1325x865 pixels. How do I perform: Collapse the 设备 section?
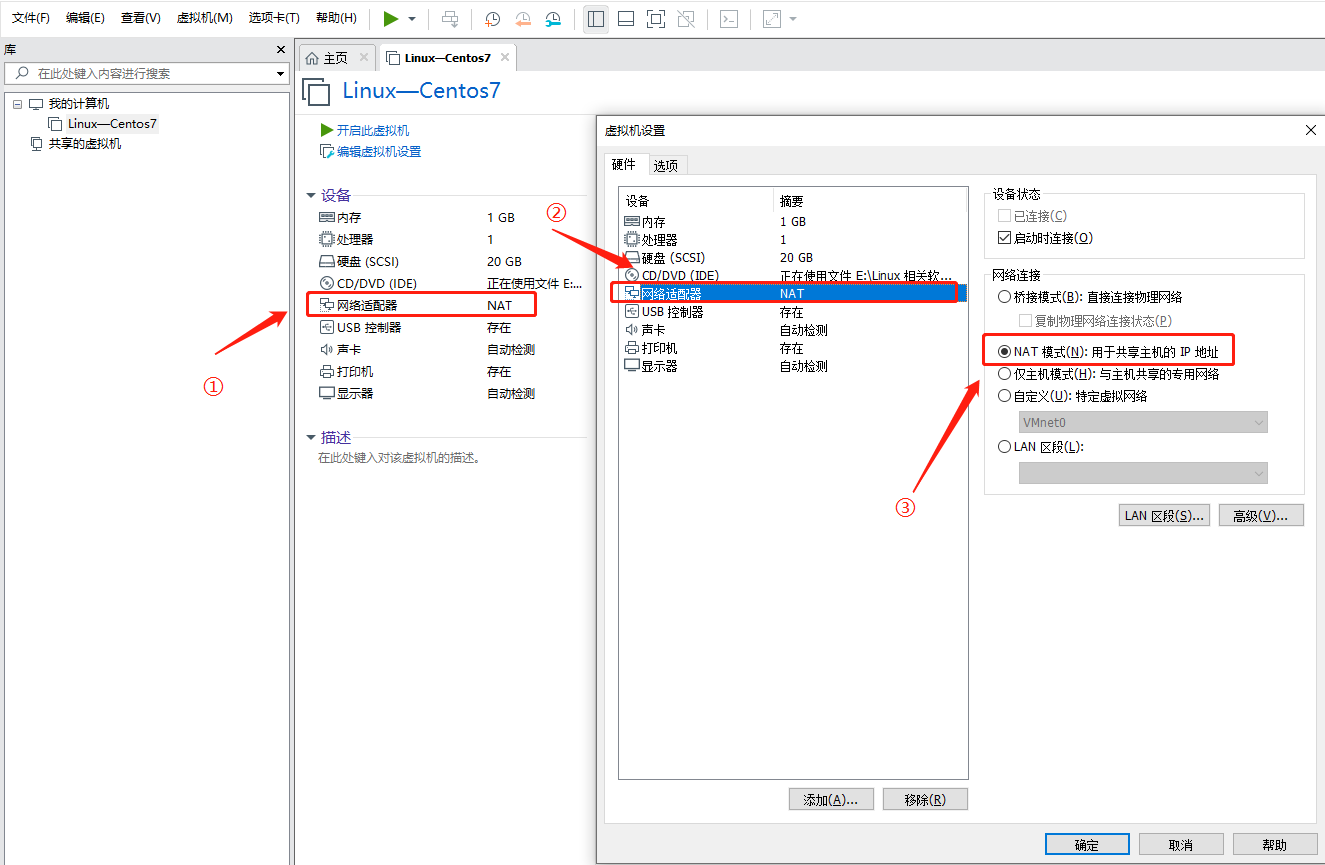311,196
